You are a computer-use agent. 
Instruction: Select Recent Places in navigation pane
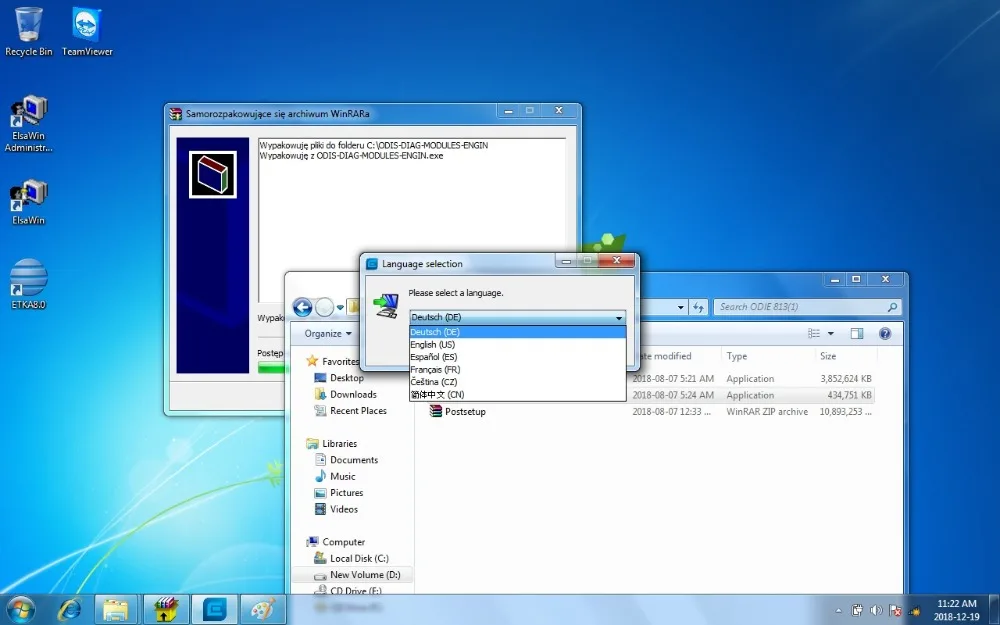tap(358, 411)
